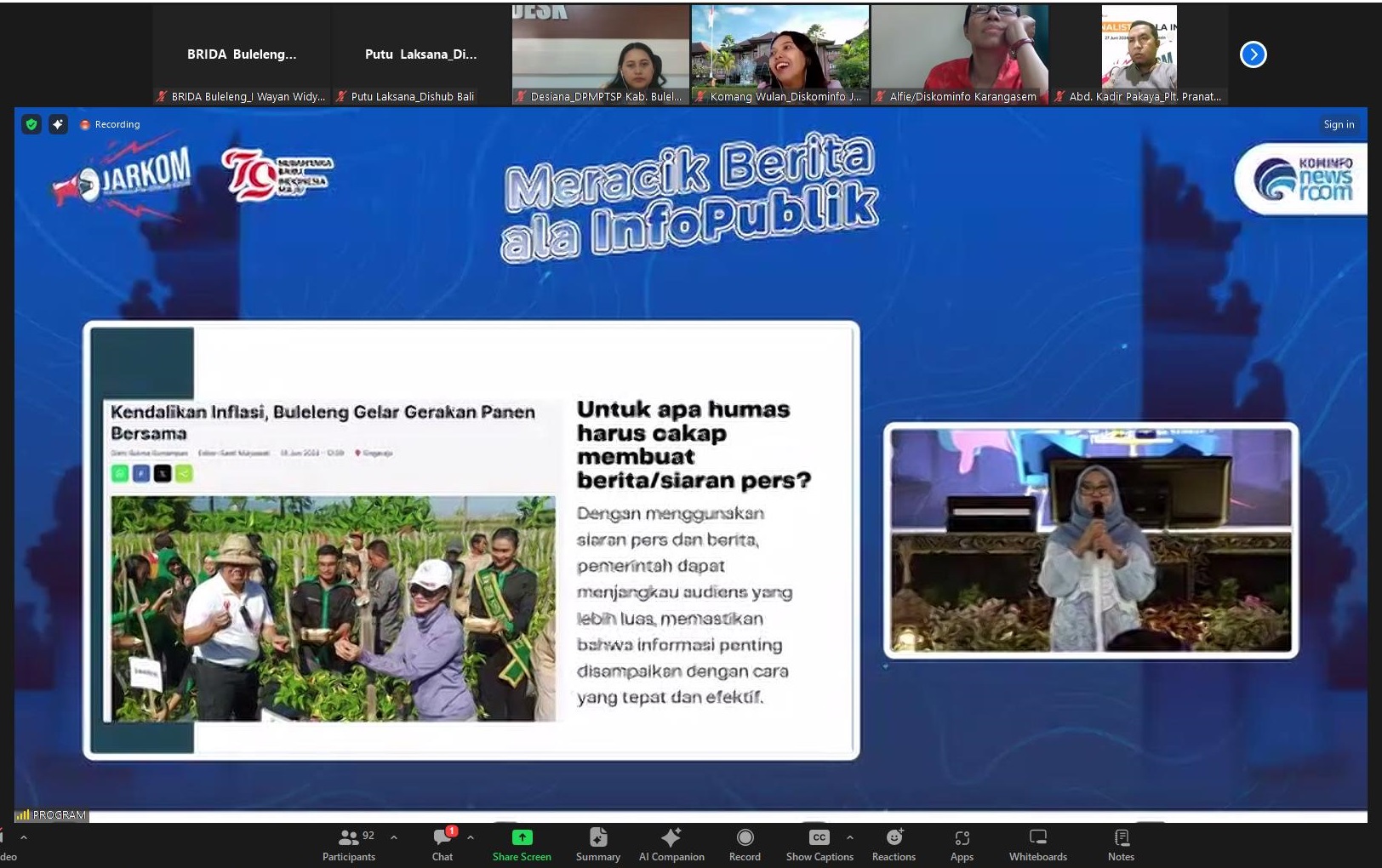Enable Show Captions
The height and width of the screenshot is (868, 1382).
click(819, 845)
